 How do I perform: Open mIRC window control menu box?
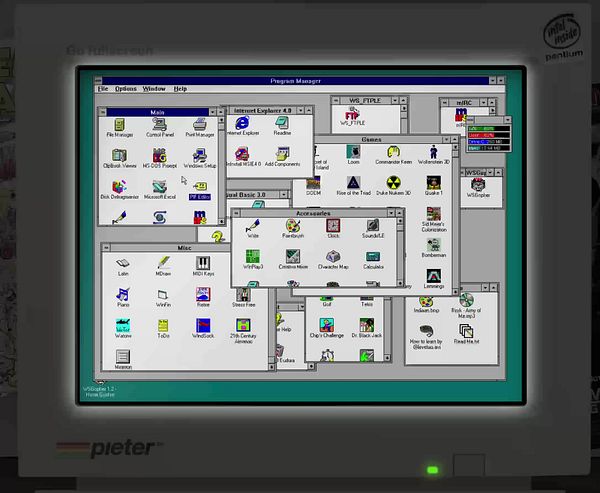[445, 103]
